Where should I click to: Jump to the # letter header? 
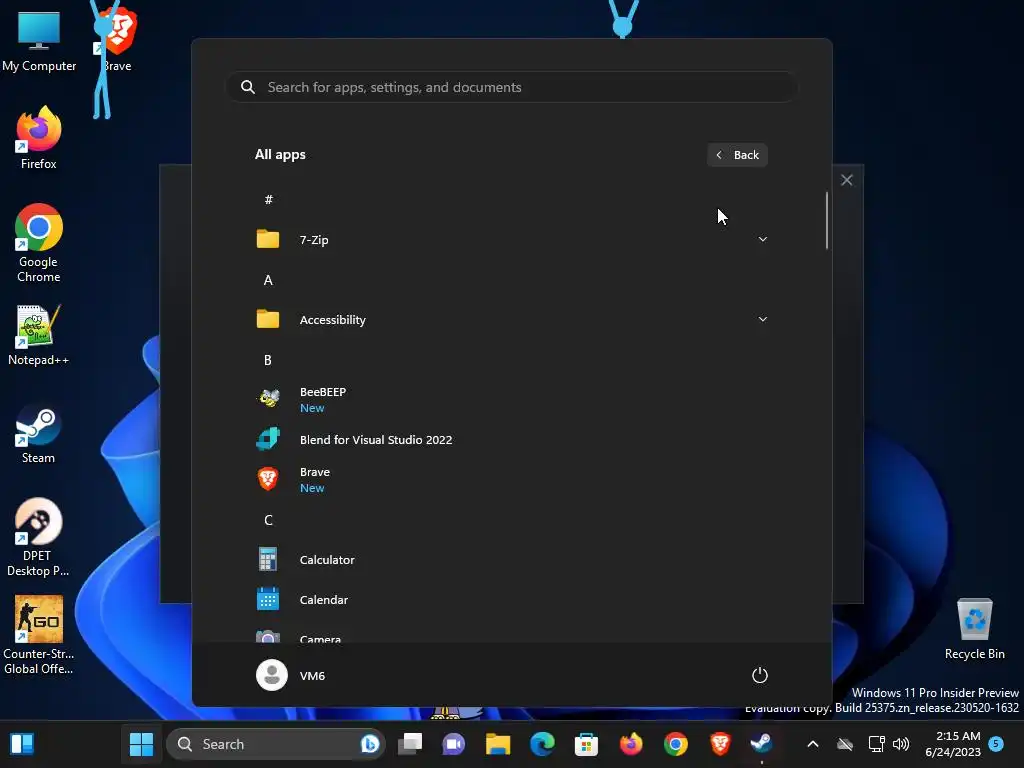pos(268,199)
